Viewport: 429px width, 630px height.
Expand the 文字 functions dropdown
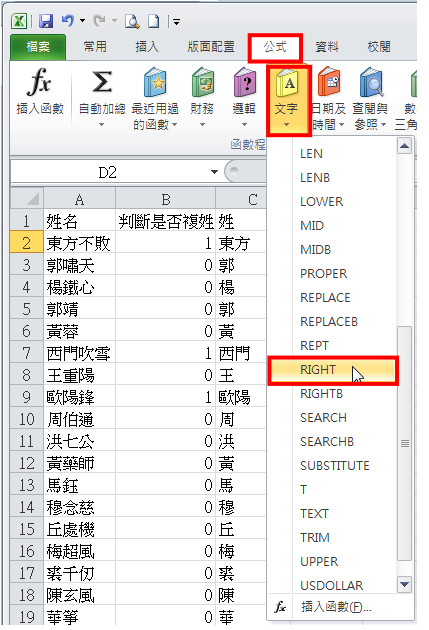tap(286, 125)
